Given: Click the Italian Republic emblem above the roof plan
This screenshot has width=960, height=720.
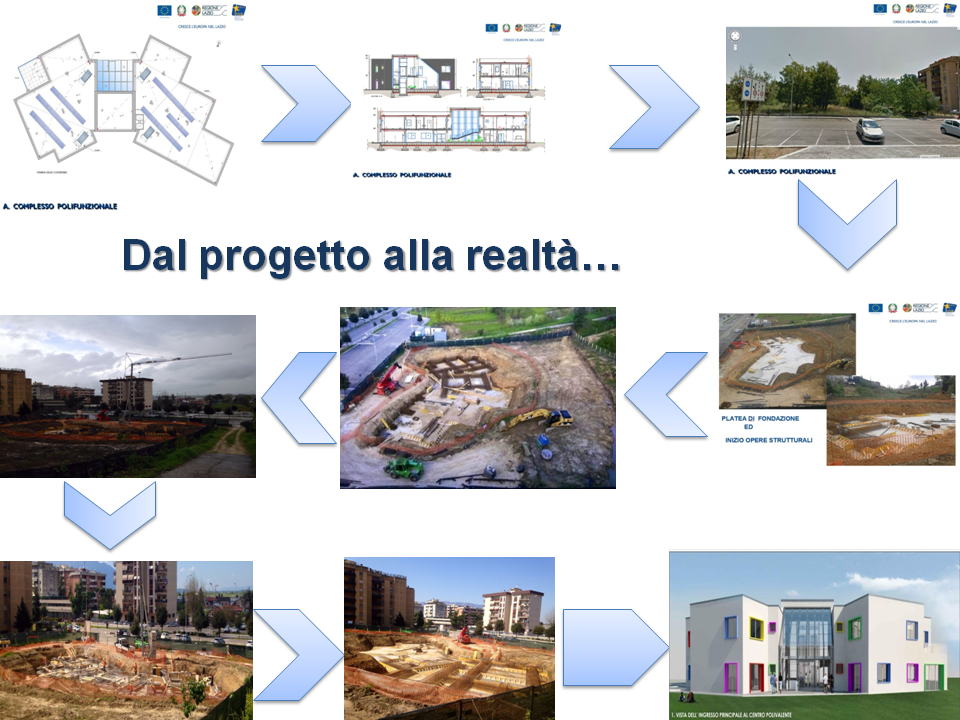Looking at the screenshot, I should click(x=182, y=10).
